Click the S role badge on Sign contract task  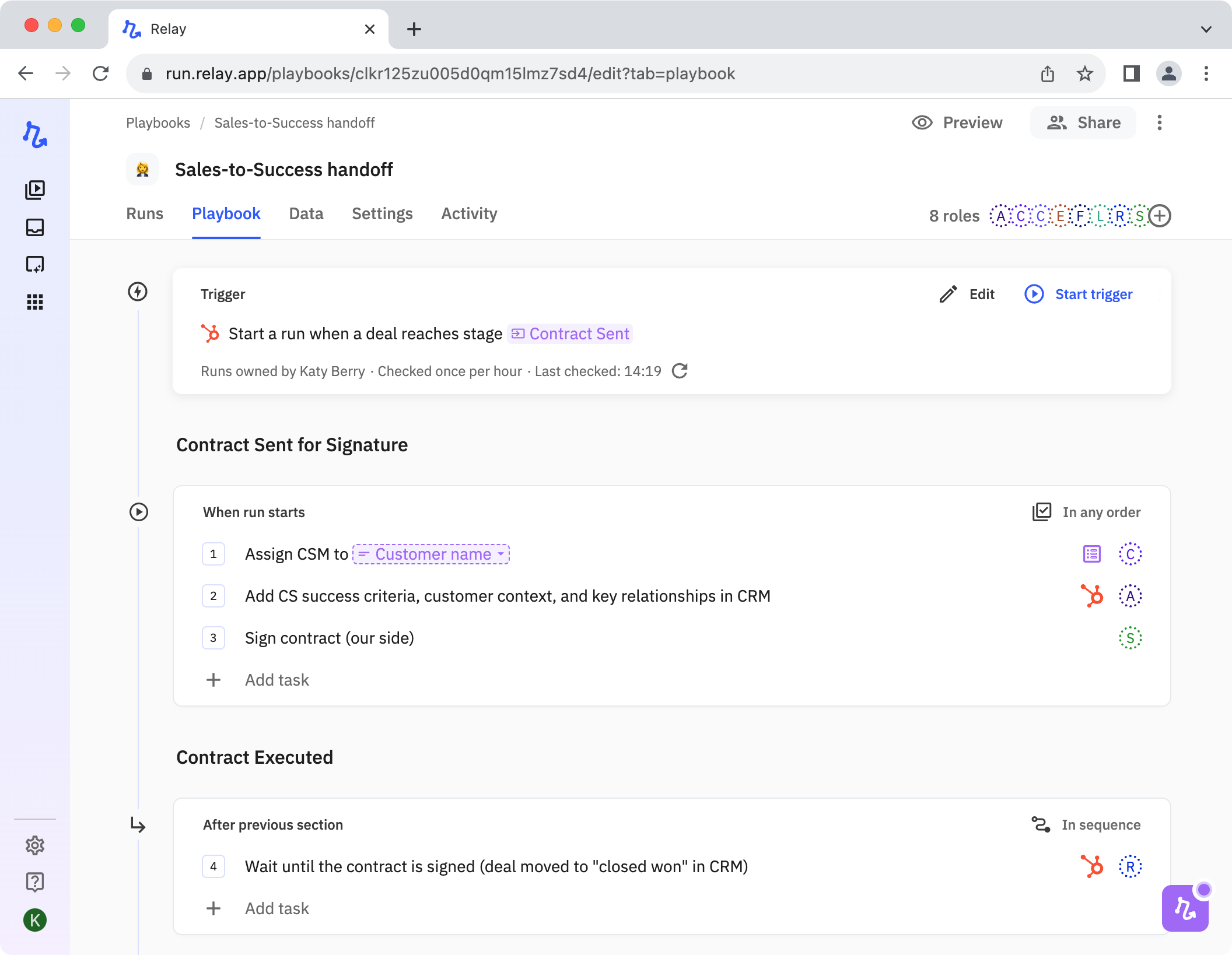pyautogui.click(x=1130, y=638)
